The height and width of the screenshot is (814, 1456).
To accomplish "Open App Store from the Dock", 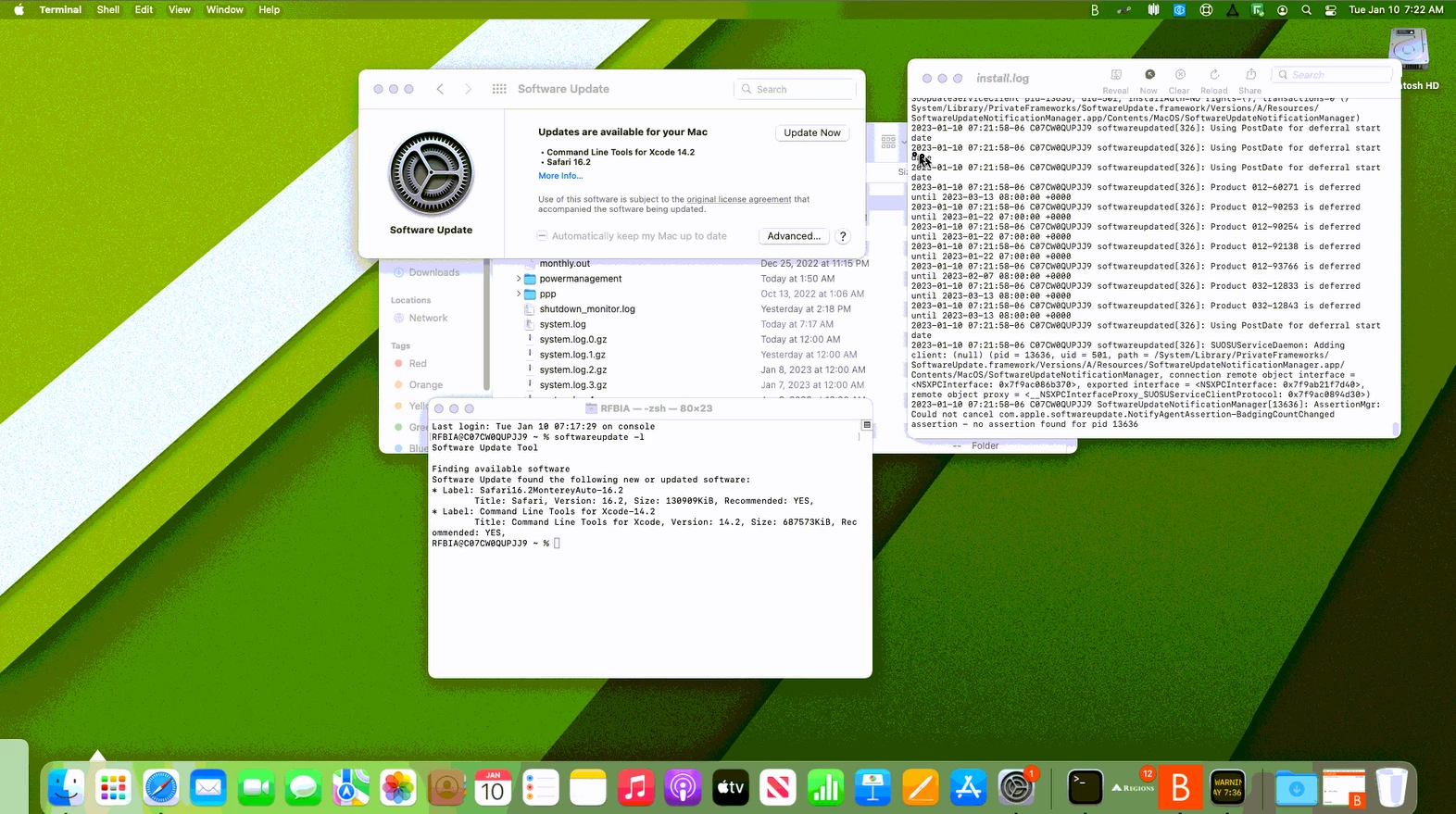I will [968, 788].
